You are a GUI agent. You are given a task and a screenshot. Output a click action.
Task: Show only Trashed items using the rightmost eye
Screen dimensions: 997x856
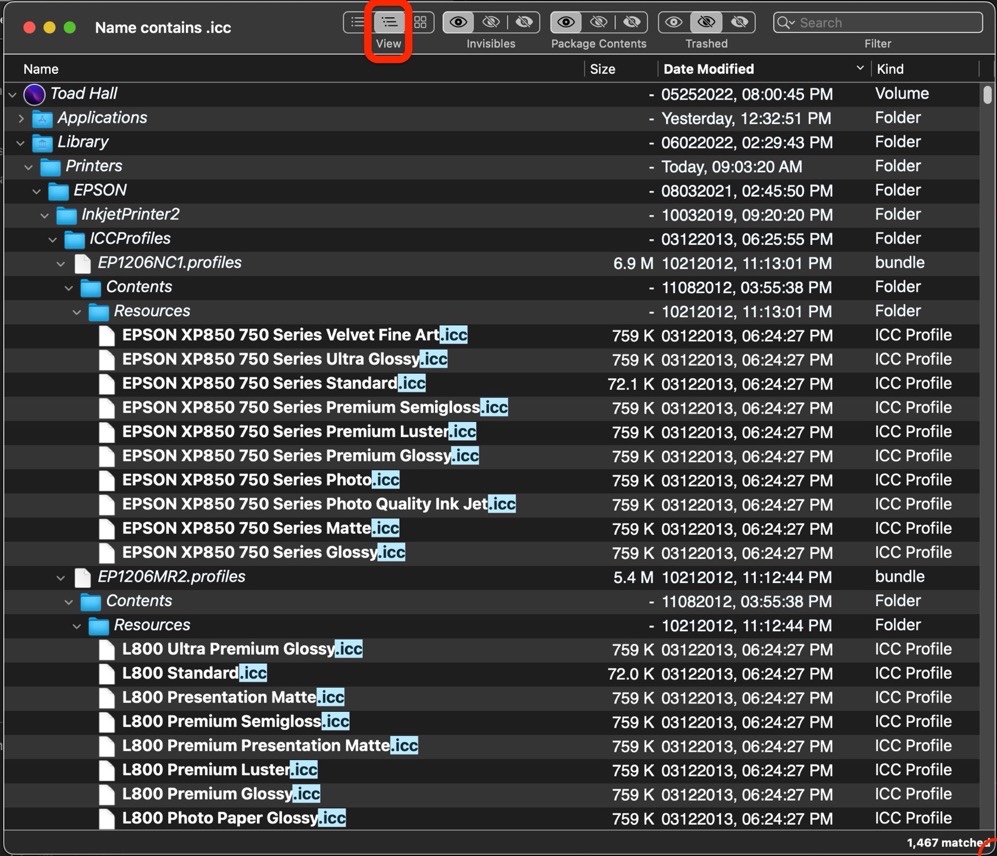739,22
